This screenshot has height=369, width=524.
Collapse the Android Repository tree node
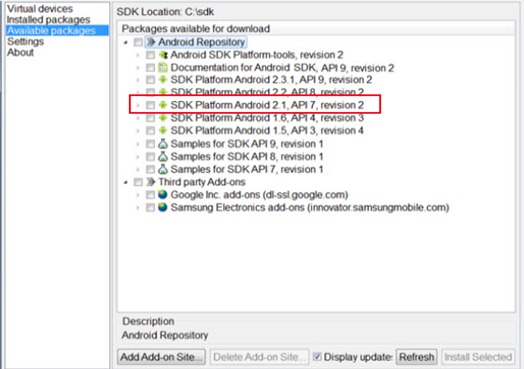pos(126,42)
